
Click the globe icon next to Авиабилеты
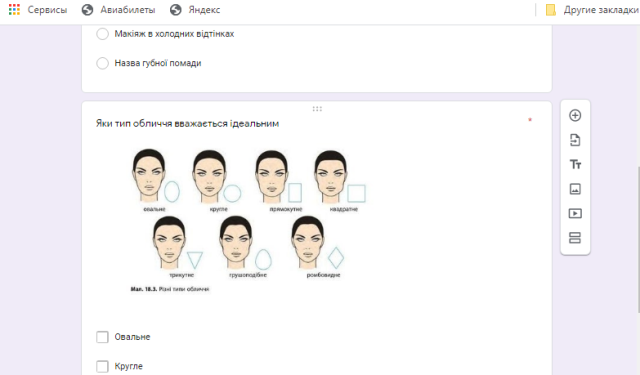pos(87,10)
